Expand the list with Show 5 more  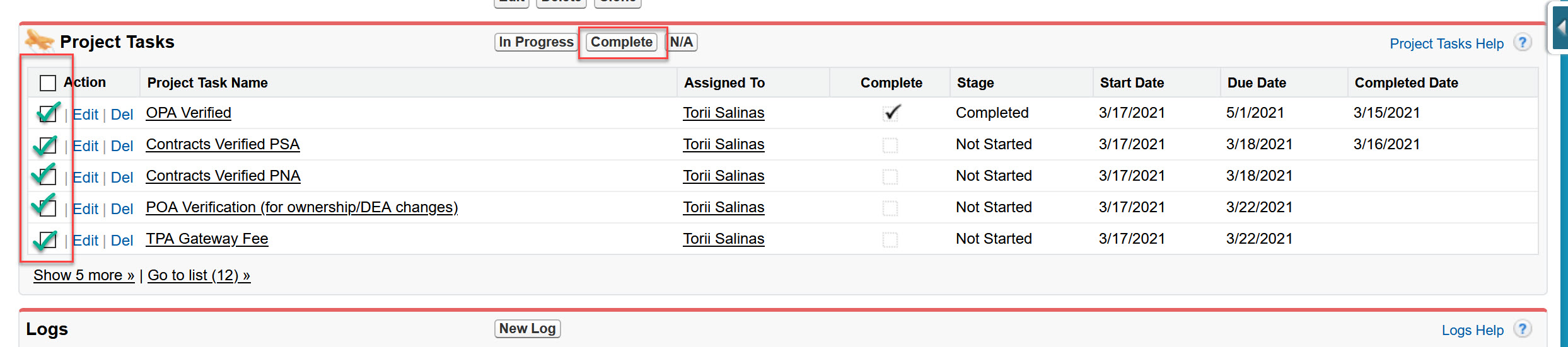[x=84, y=275]
